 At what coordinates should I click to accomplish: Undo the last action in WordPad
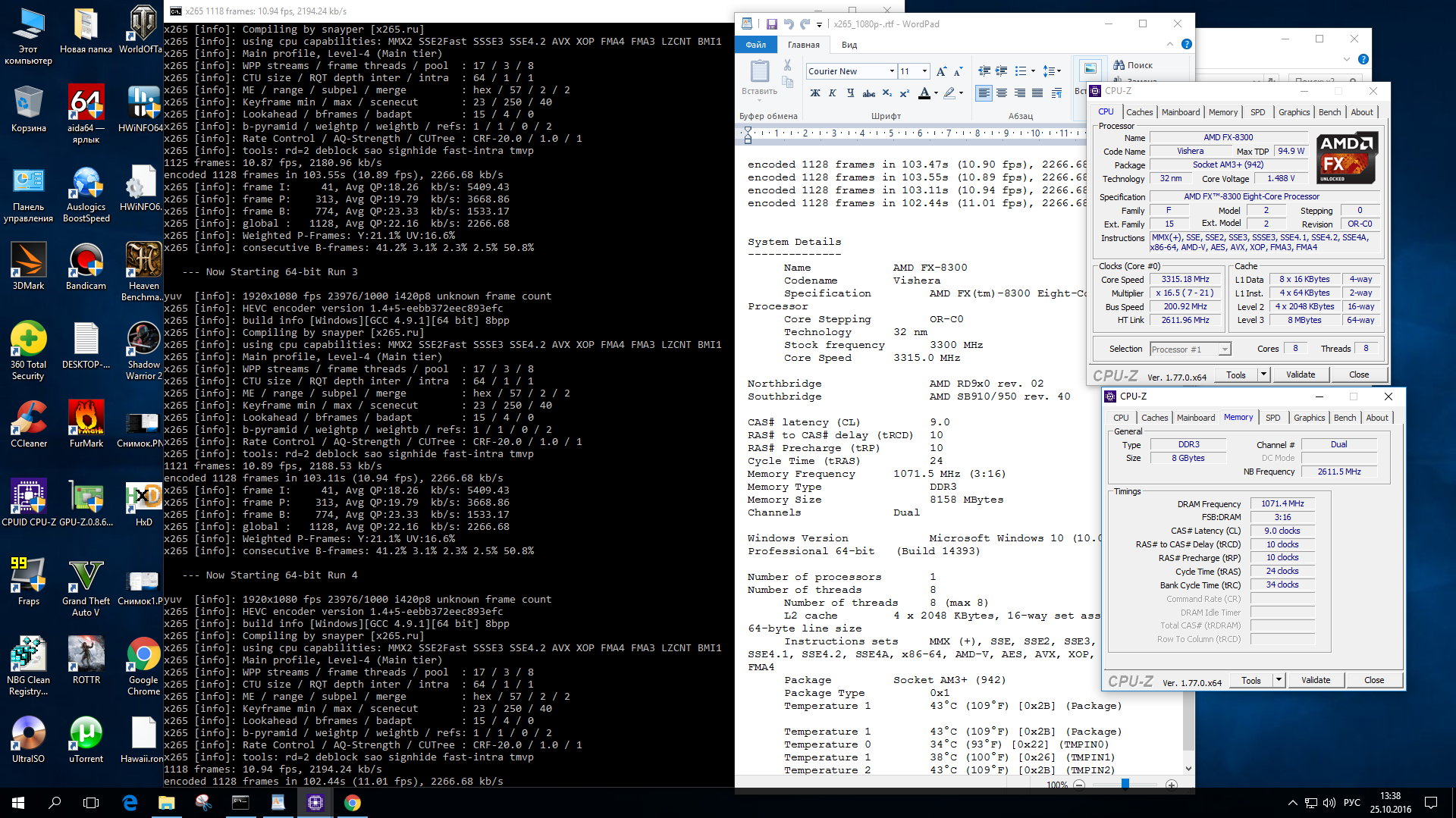pyautogui.click(x=789, y=24)
